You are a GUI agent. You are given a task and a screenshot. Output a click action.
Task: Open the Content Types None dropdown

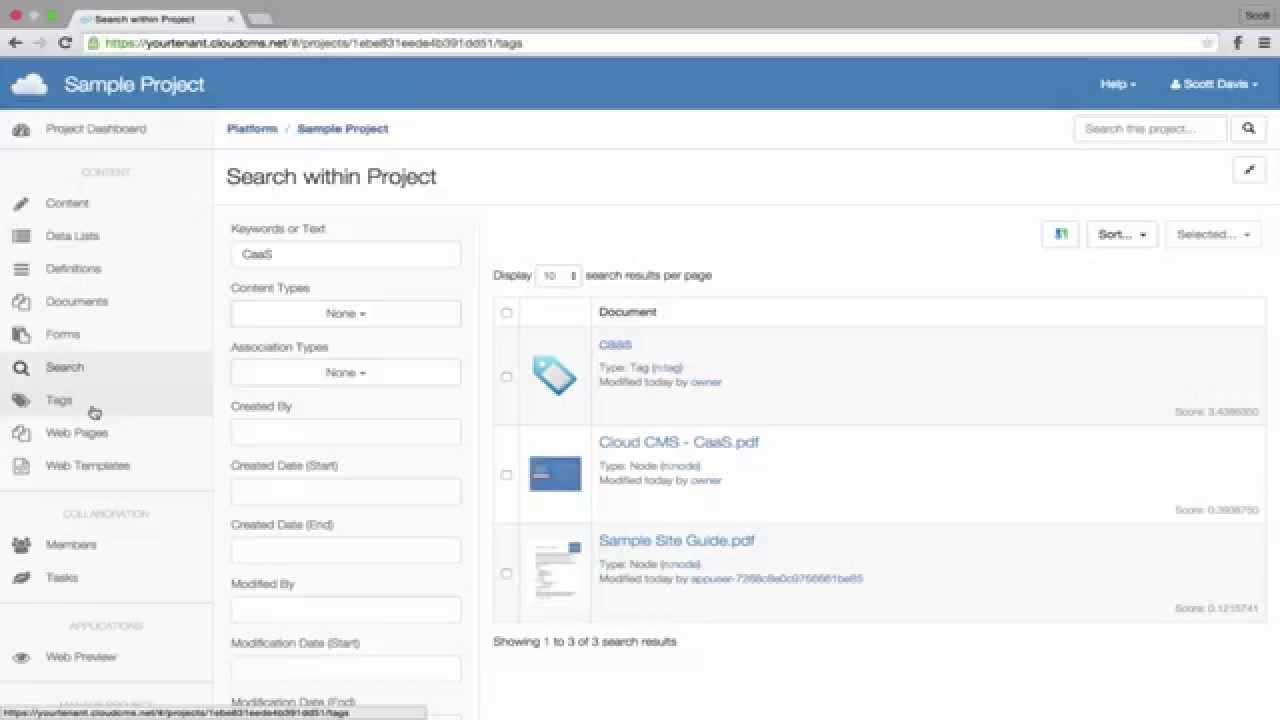[346, 313]
